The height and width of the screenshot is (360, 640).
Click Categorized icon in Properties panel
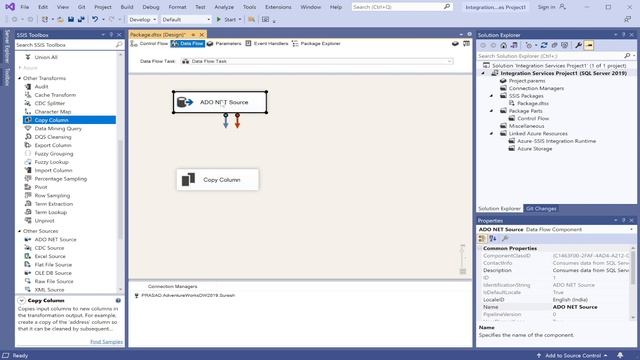coord(482,239)
